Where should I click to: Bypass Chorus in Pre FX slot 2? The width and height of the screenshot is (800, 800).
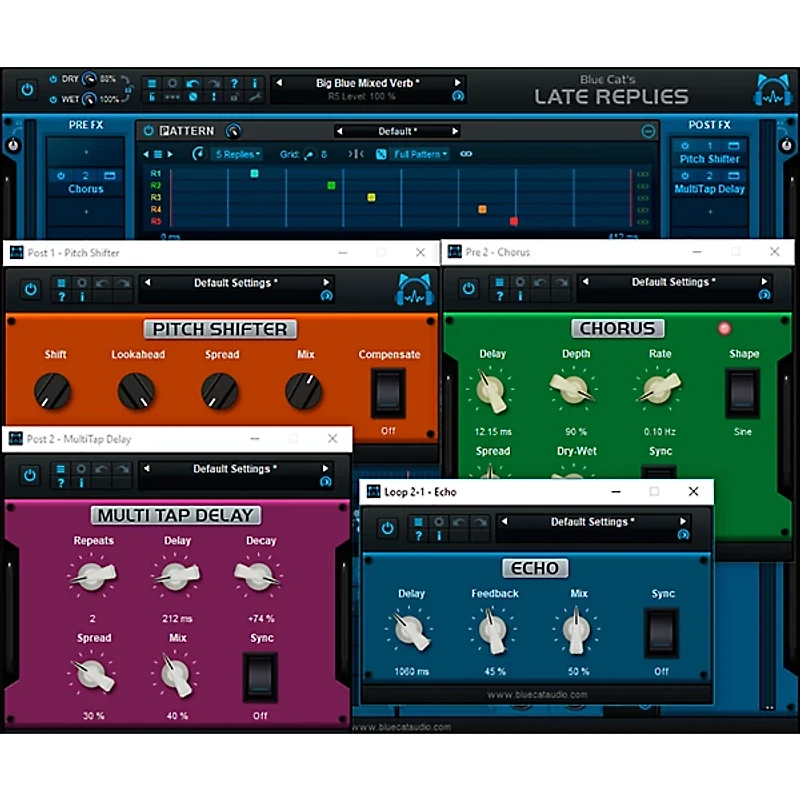coord(61,176)
